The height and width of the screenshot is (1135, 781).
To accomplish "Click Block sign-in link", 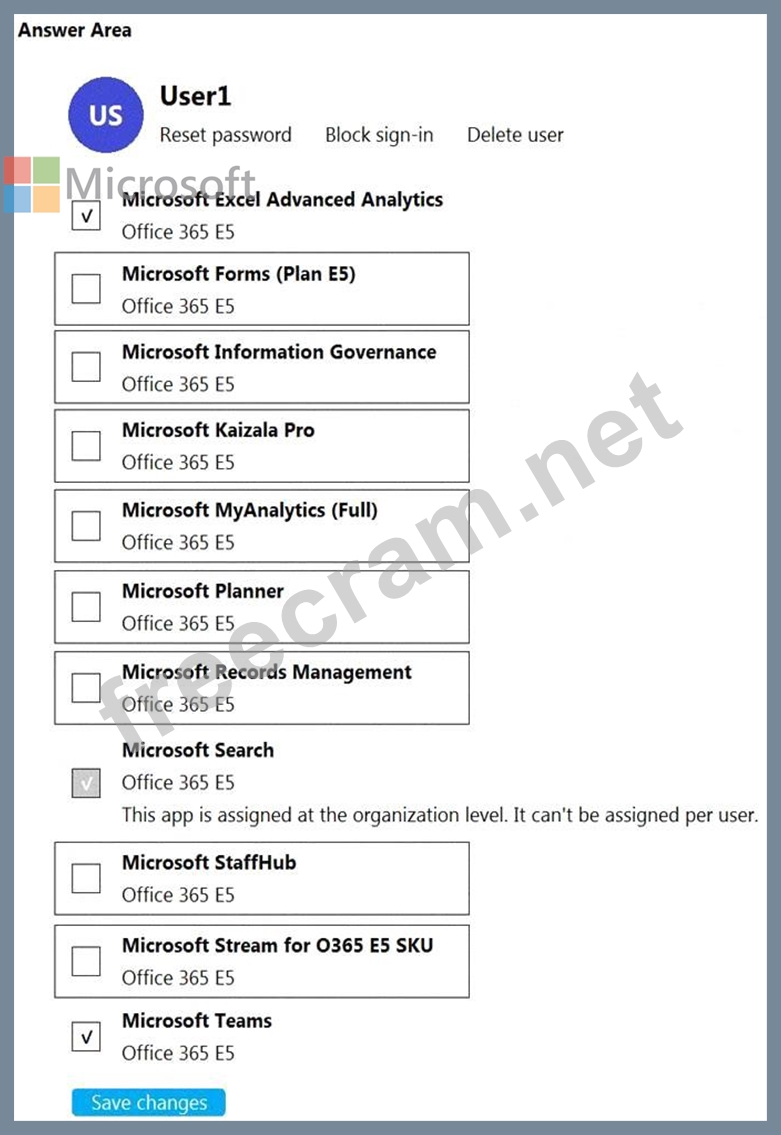I will coord(379,135).
